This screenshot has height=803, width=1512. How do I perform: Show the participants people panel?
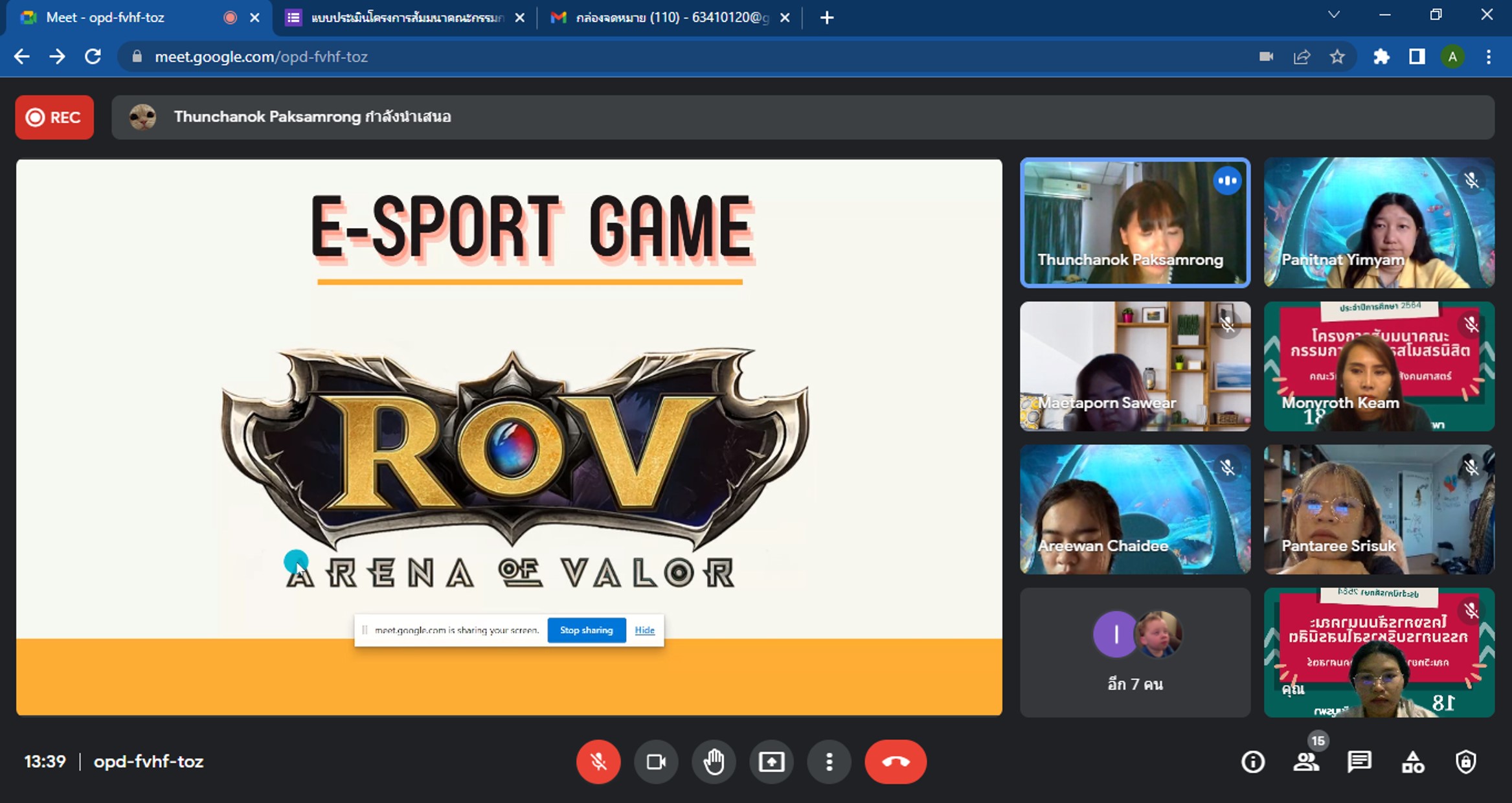[x=1305, y=762]
